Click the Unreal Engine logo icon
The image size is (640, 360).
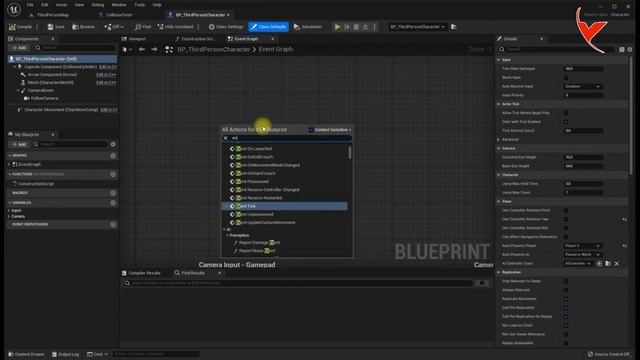13,9
